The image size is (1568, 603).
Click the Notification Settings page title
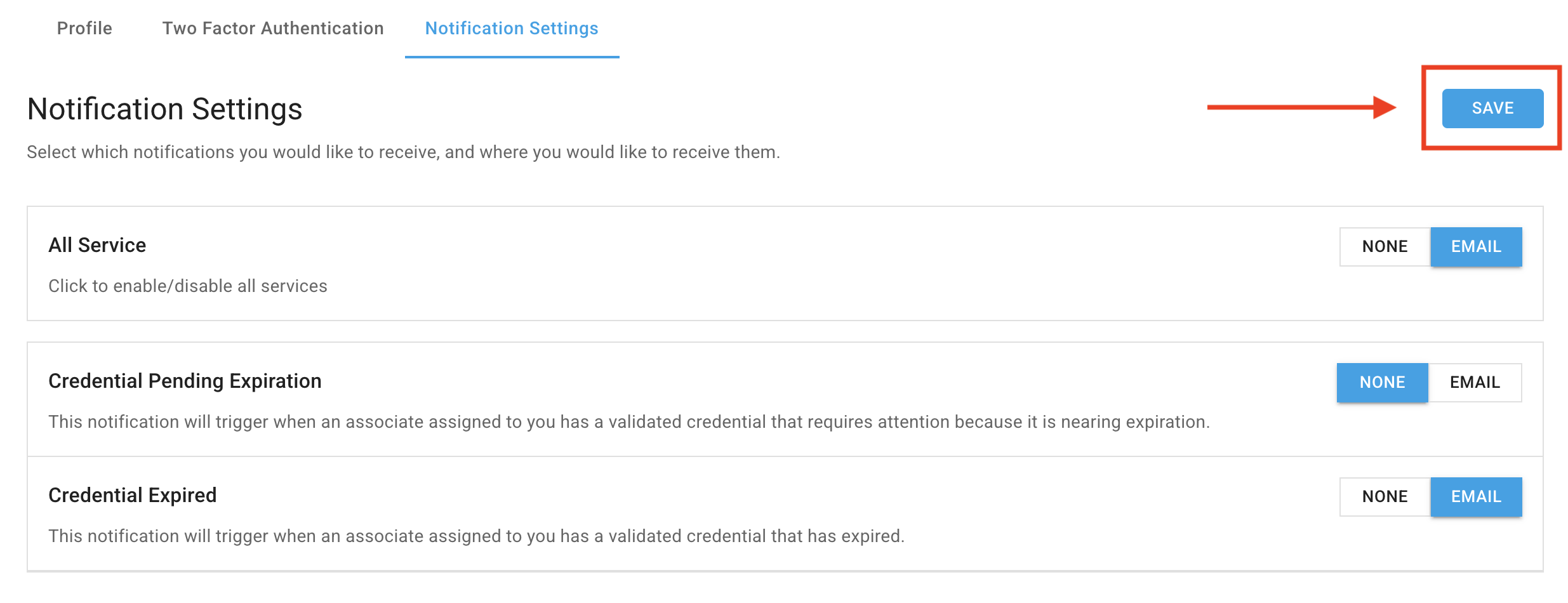pyautogui.click(x=164, y=109)
